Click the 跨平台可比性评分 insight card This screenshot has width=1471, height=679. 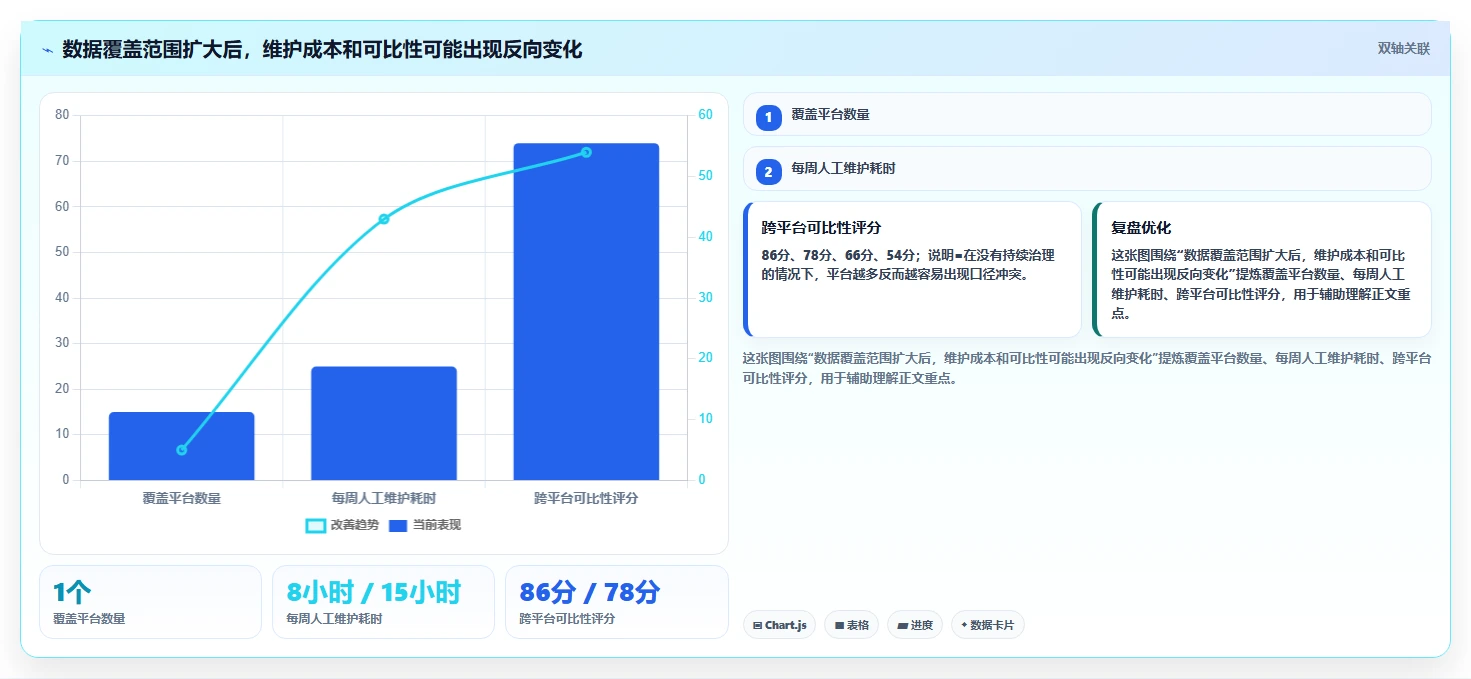912,270
